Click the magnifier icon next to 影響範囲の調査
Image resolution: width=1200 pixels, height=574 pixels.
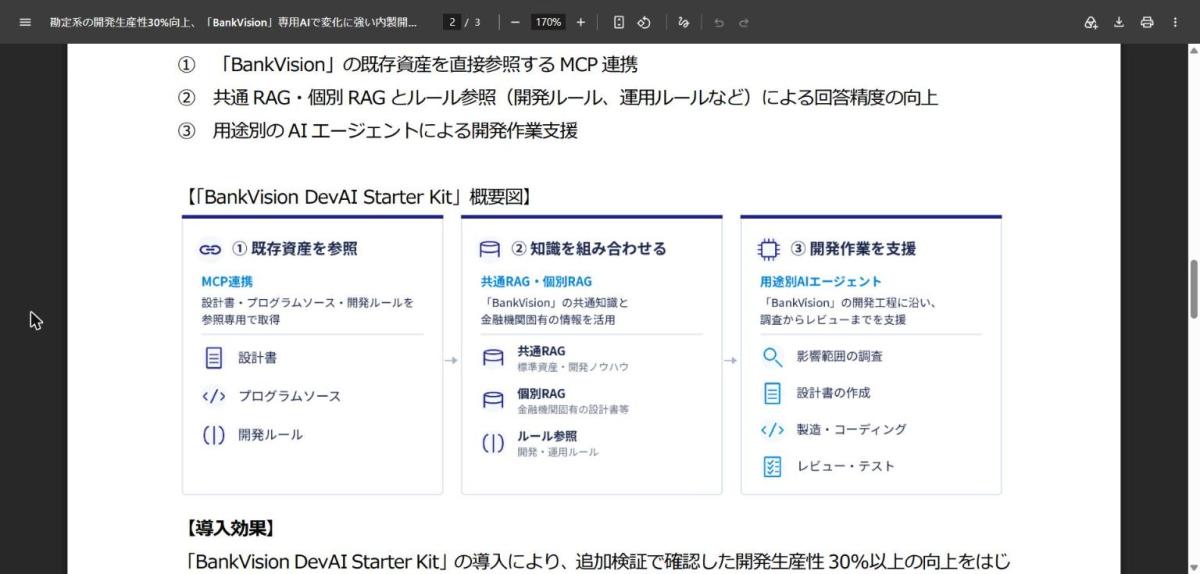click(x=772, y=357)
